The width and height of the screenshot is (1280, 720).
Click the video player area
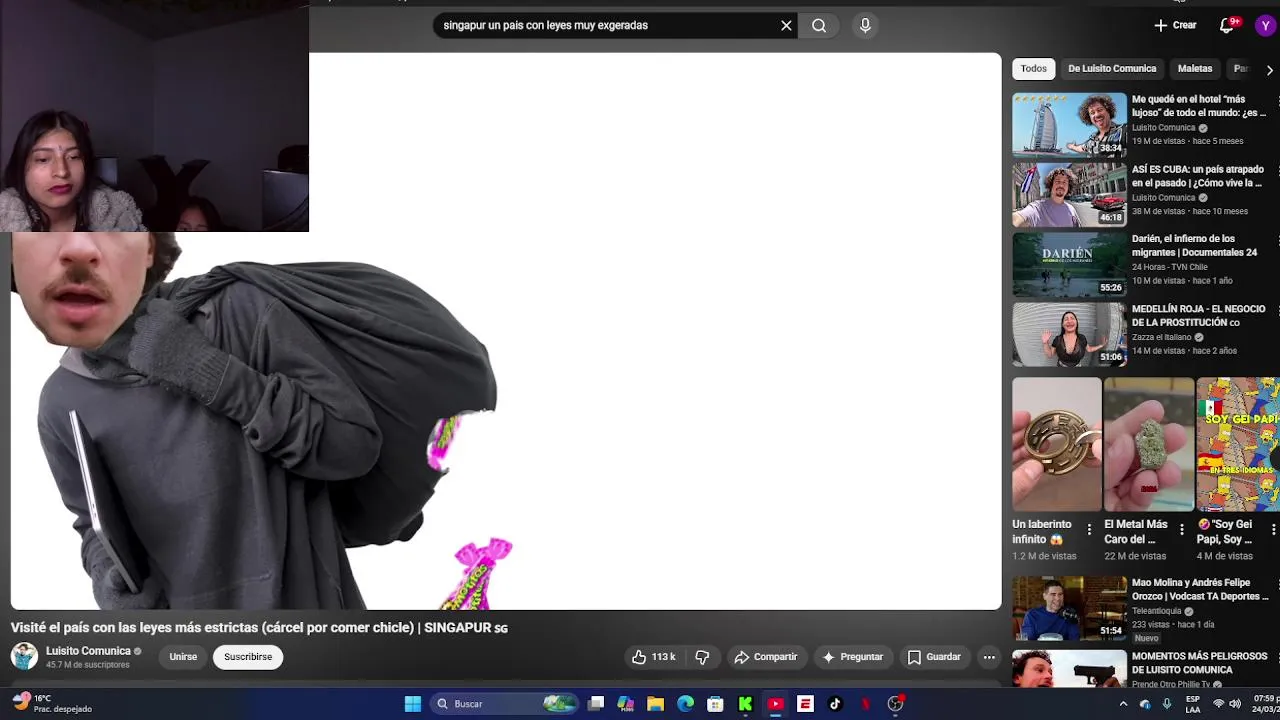click(x=505, y=331)
